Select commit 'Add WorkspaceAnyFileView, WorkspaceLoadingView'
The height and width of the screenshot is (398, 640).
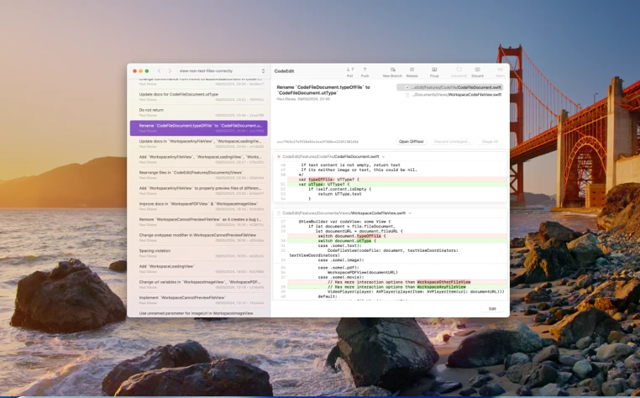click(x=199, y=160)
